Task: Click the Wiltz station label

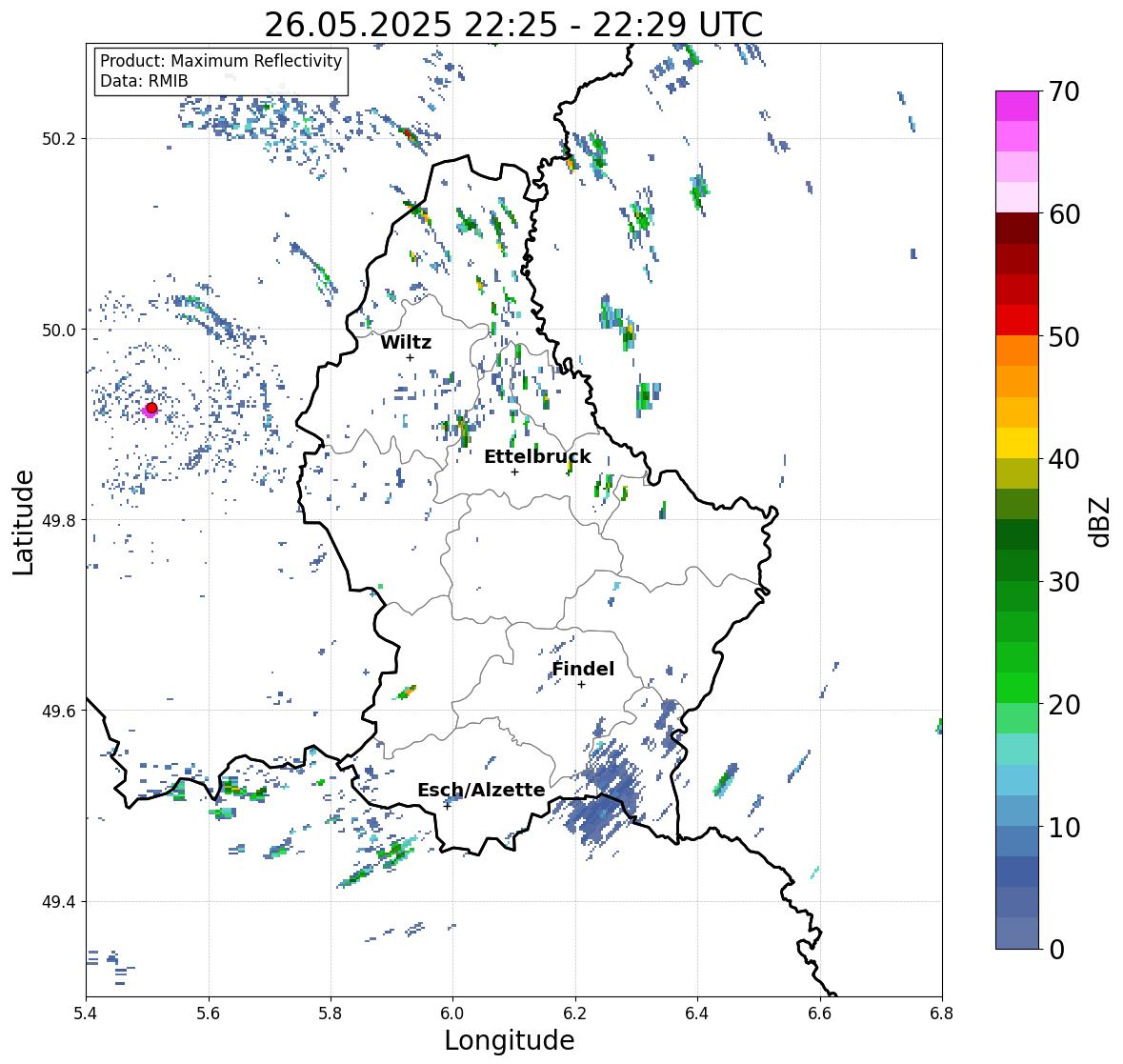Action: click(x=406, y=342)
